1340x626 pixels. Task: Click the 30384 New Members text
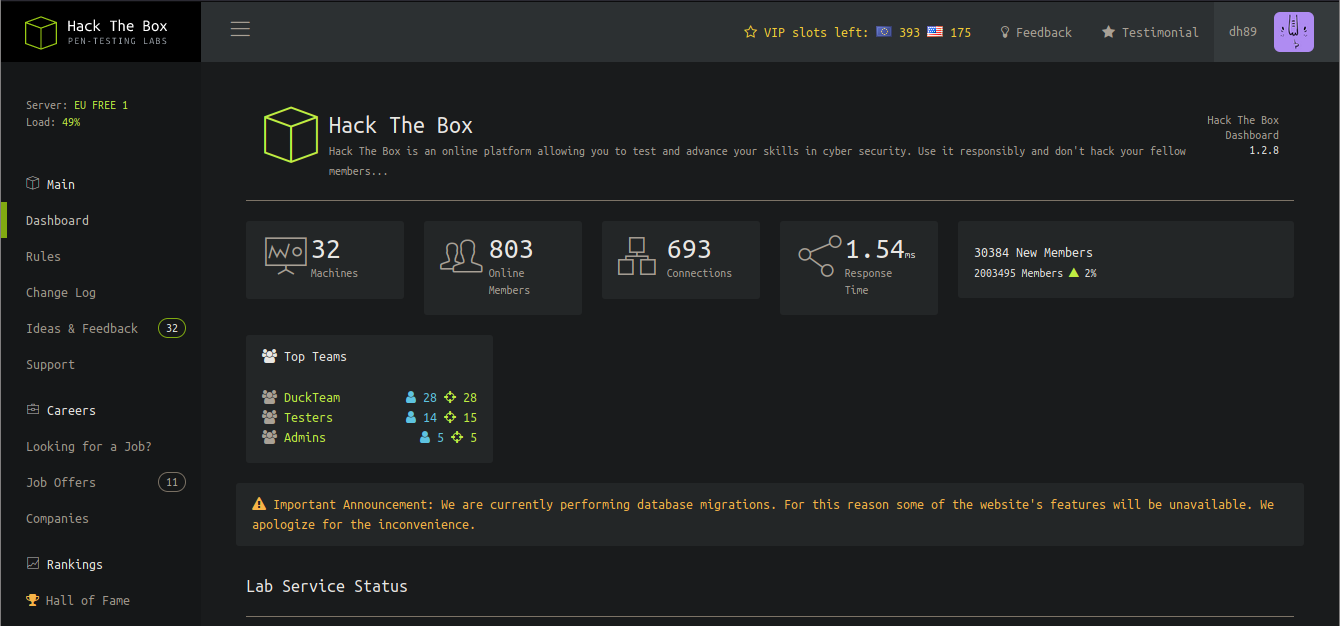tap(1033, 252)
